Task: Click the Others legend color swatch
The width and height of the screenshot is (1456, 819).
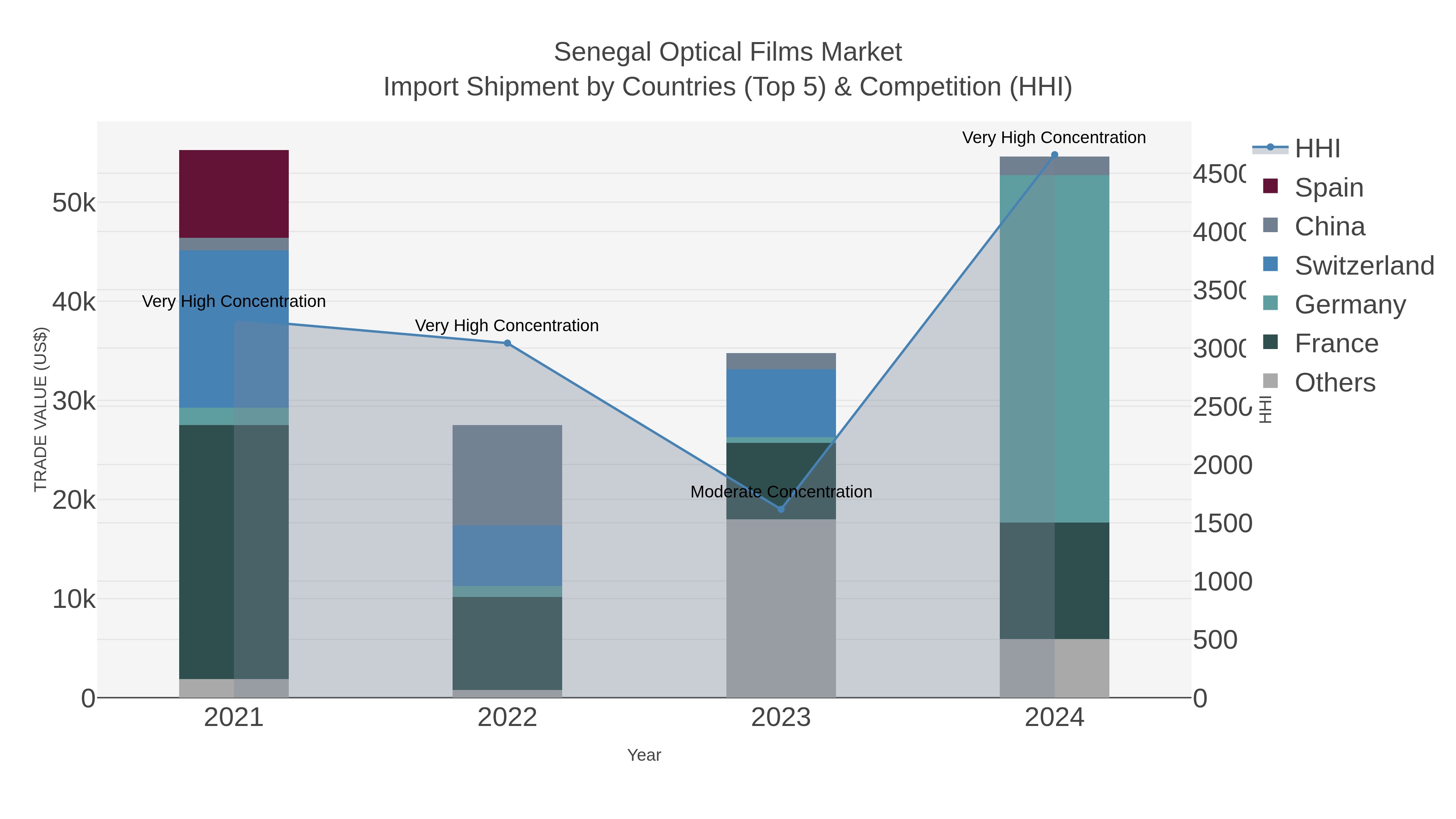Action: coord(1270,381)
